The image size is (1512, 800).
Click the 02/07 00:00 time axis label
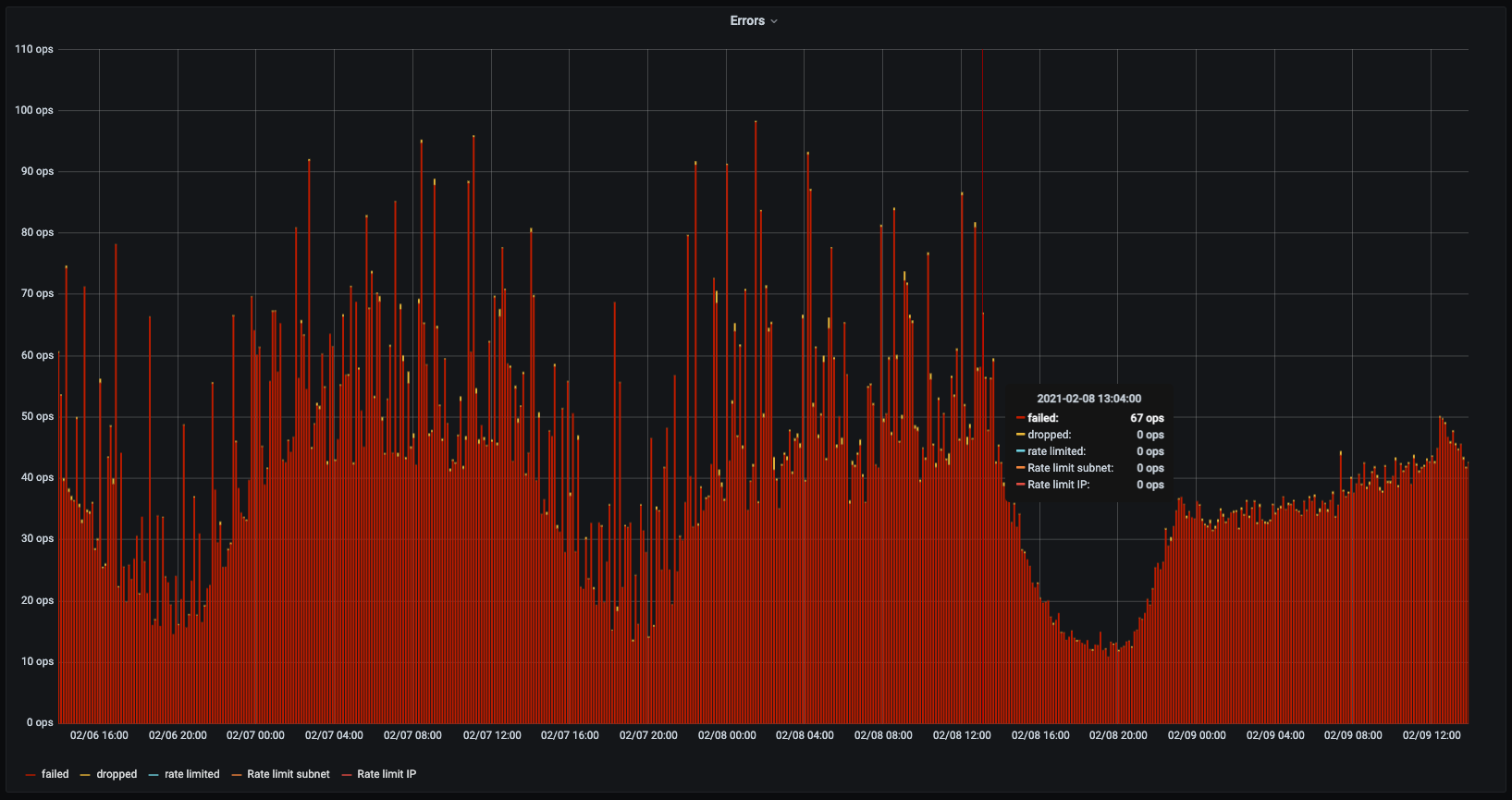255,735
